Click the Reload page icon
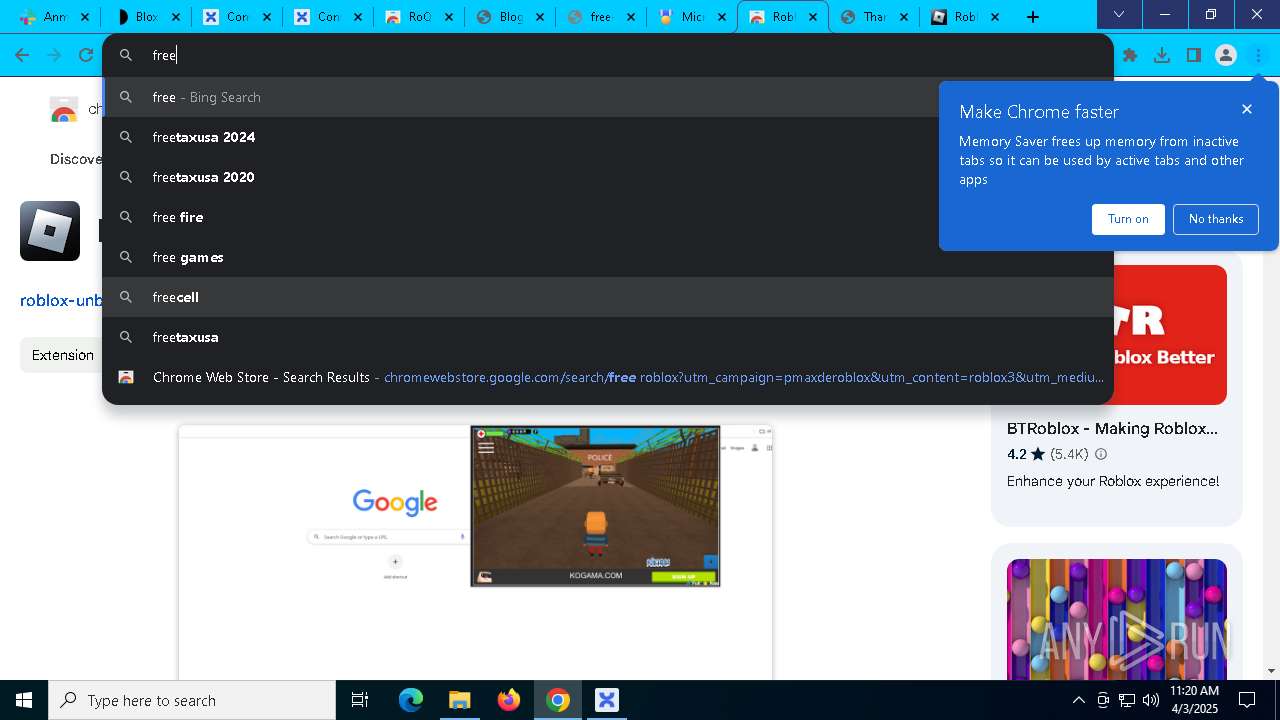The height and width of the screenshot is (720, 1280). click(86, 56)
